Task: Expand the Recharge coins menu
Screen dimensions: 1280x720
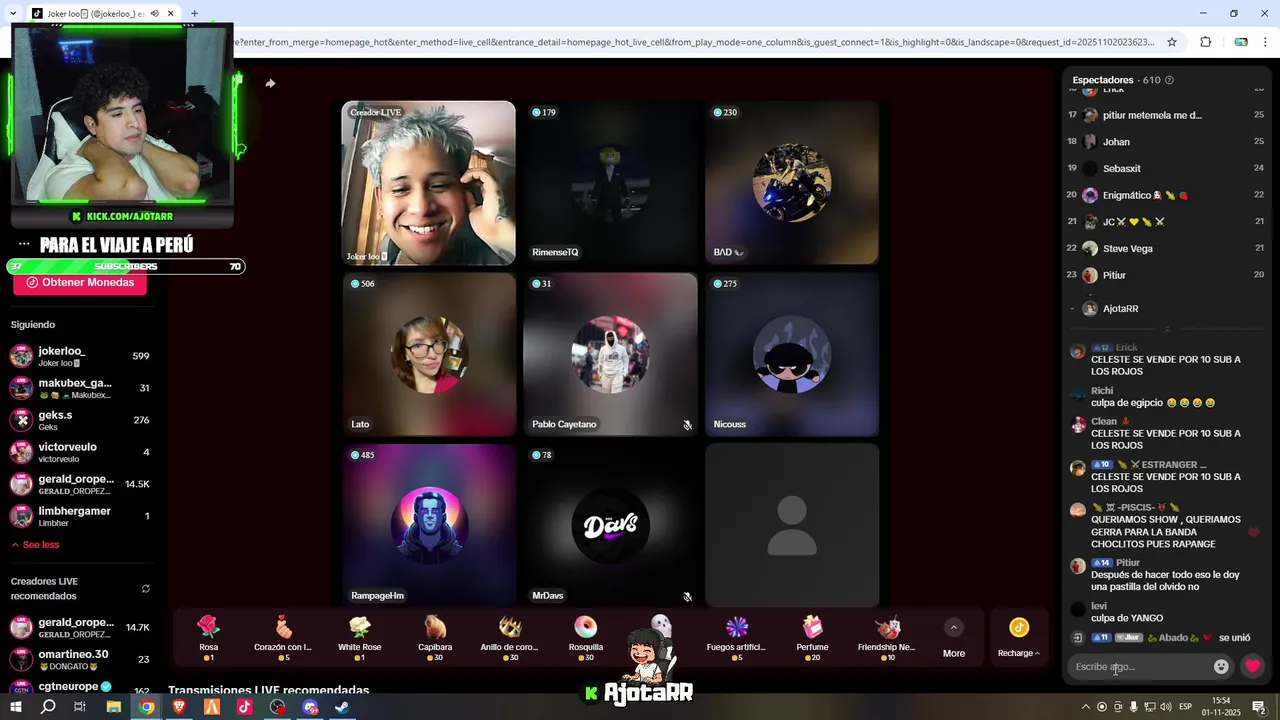Action: 1019,637
